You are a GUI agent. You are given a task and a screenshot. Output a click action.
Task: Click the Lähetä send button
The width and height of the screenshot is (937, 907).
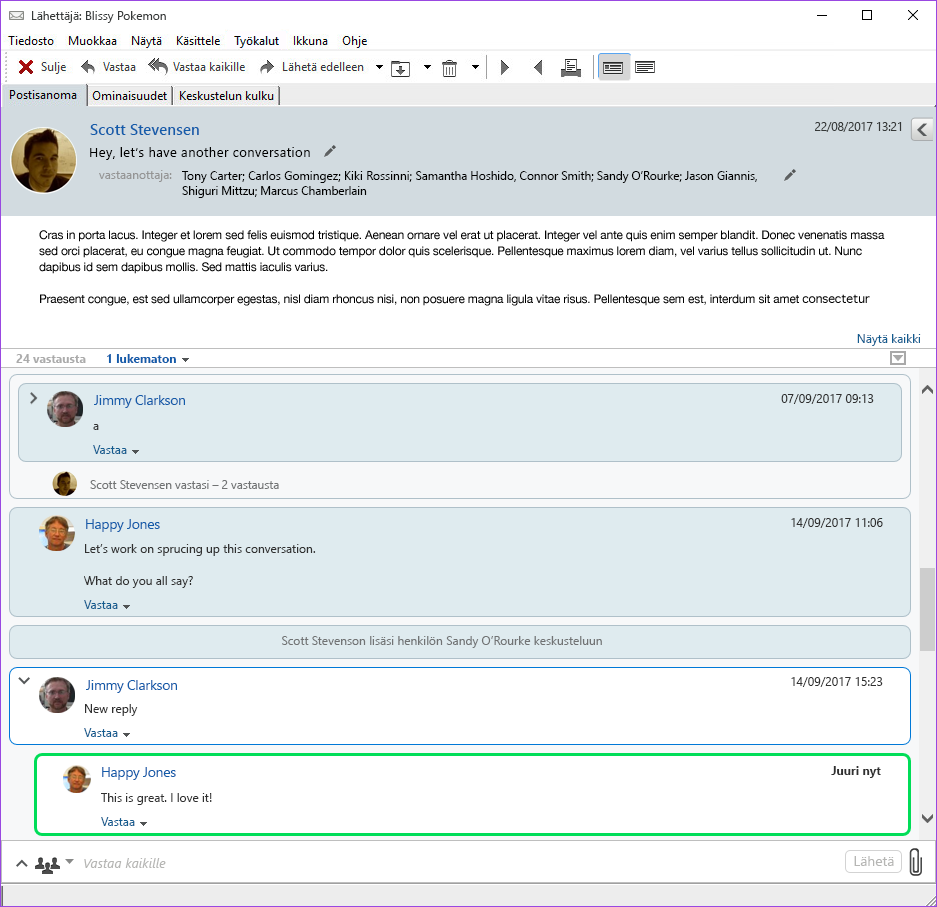[x=873, y=862]
